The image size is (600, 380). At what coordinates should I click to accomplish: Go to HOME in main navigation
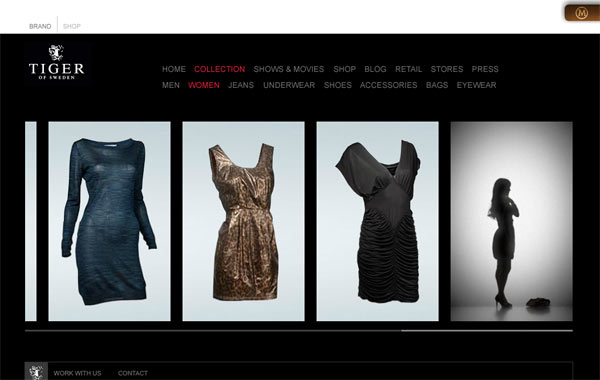pyautogui.click(x=174, y=69)
